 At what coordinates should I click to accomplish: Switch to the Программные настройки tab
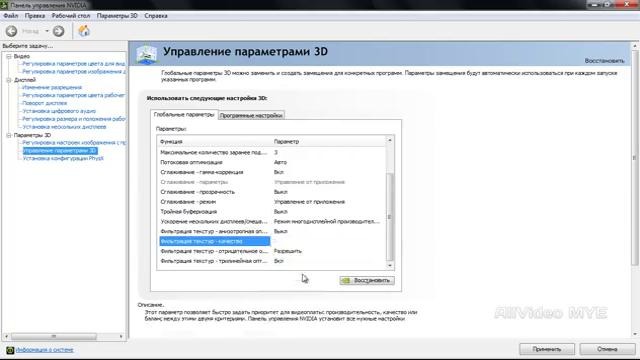pos(251,116)
